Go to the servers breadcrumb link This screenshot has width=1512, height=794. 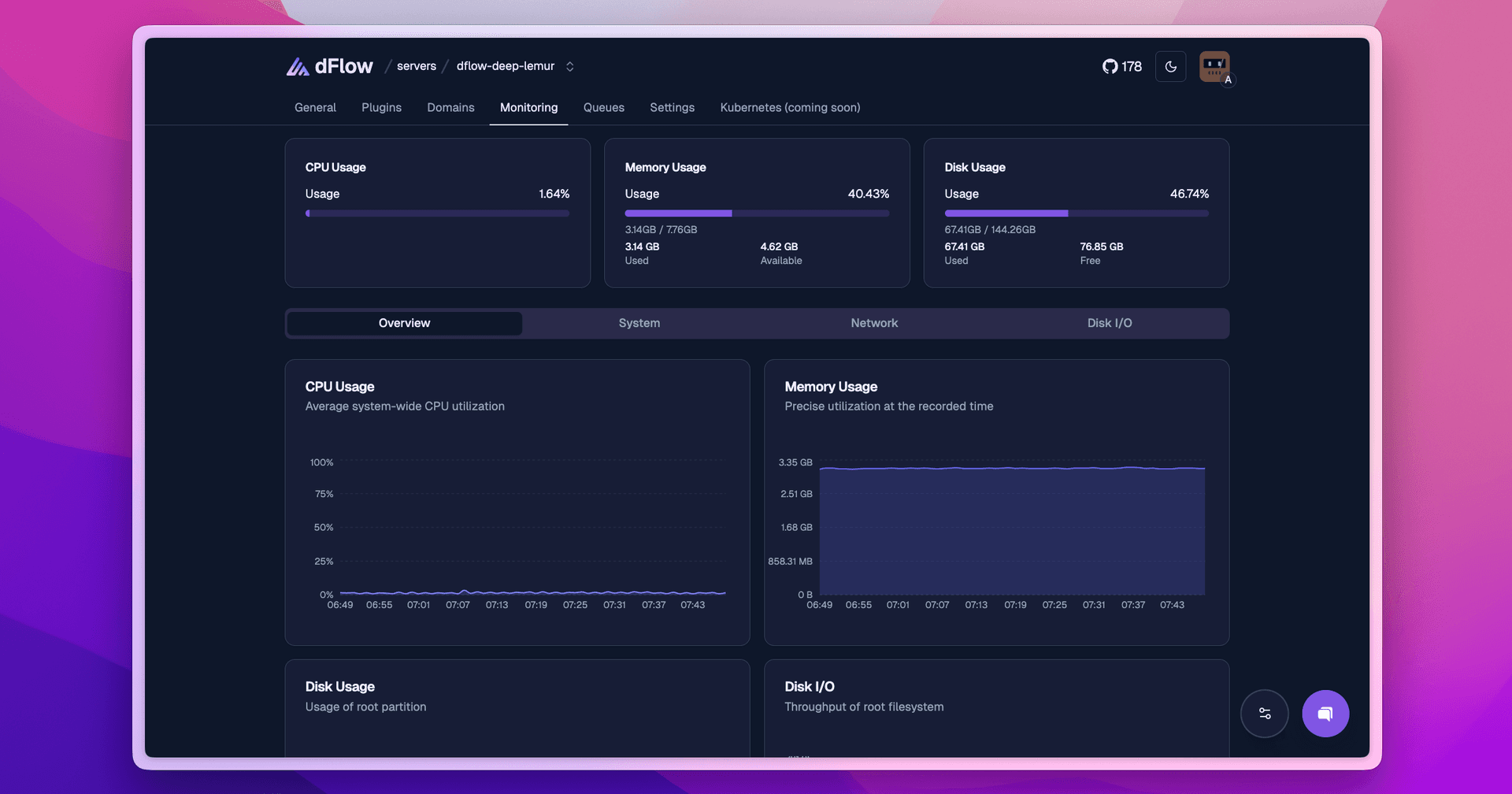416,66
